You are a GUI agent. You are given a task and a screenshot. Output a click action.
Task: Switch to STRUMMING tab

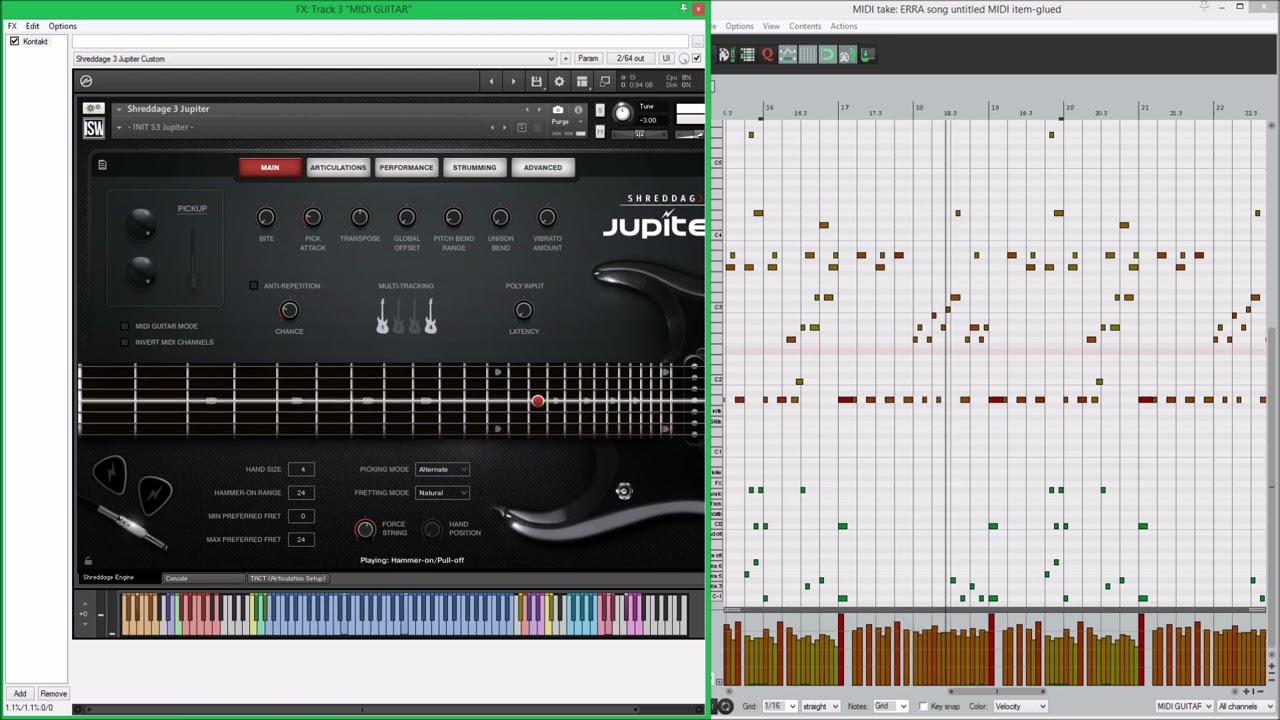point(474,167)
